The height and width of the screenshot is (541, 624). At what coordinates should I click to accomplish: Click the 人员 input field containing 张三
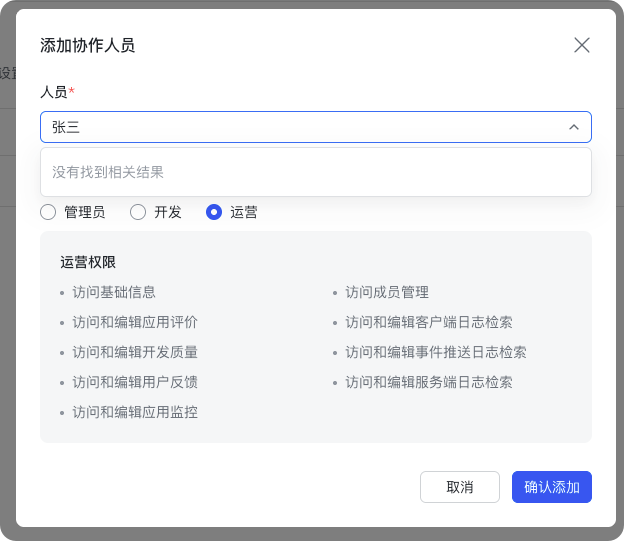click(x=300, y=127)
